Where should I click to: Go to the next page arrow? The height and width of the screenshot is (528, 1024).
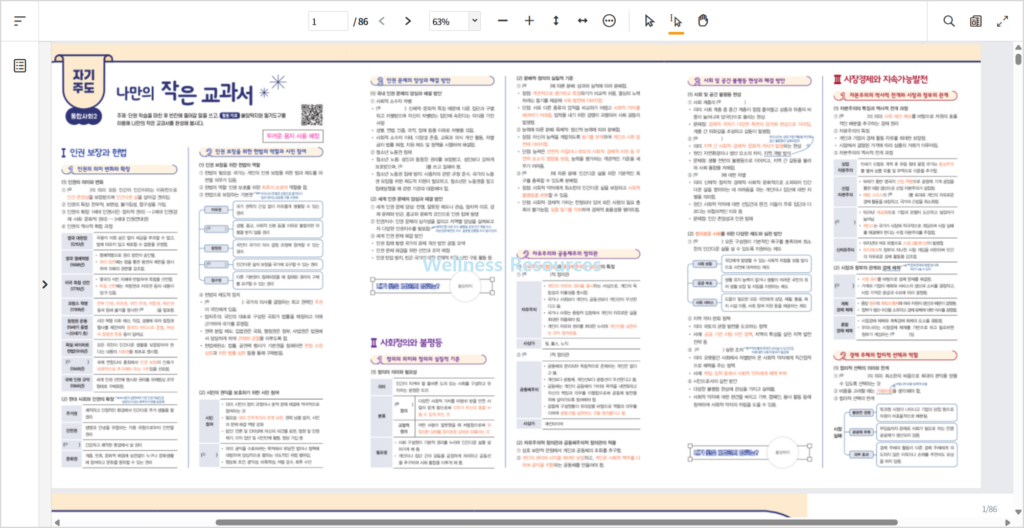(408, 21)
